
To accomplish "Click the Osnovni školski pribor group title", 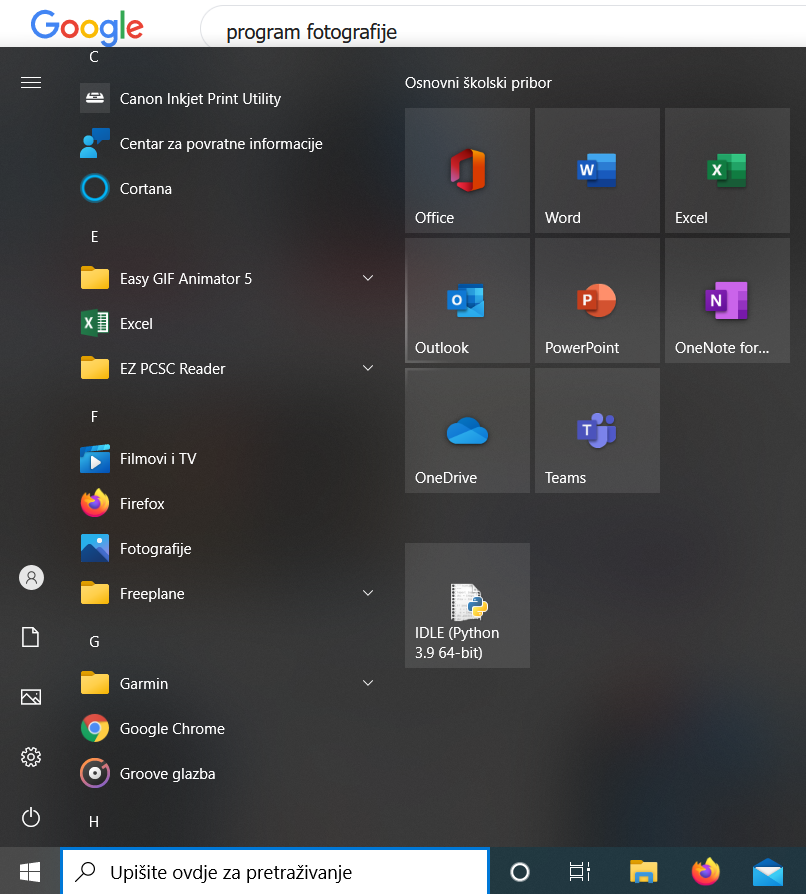I will click(478, 83).
